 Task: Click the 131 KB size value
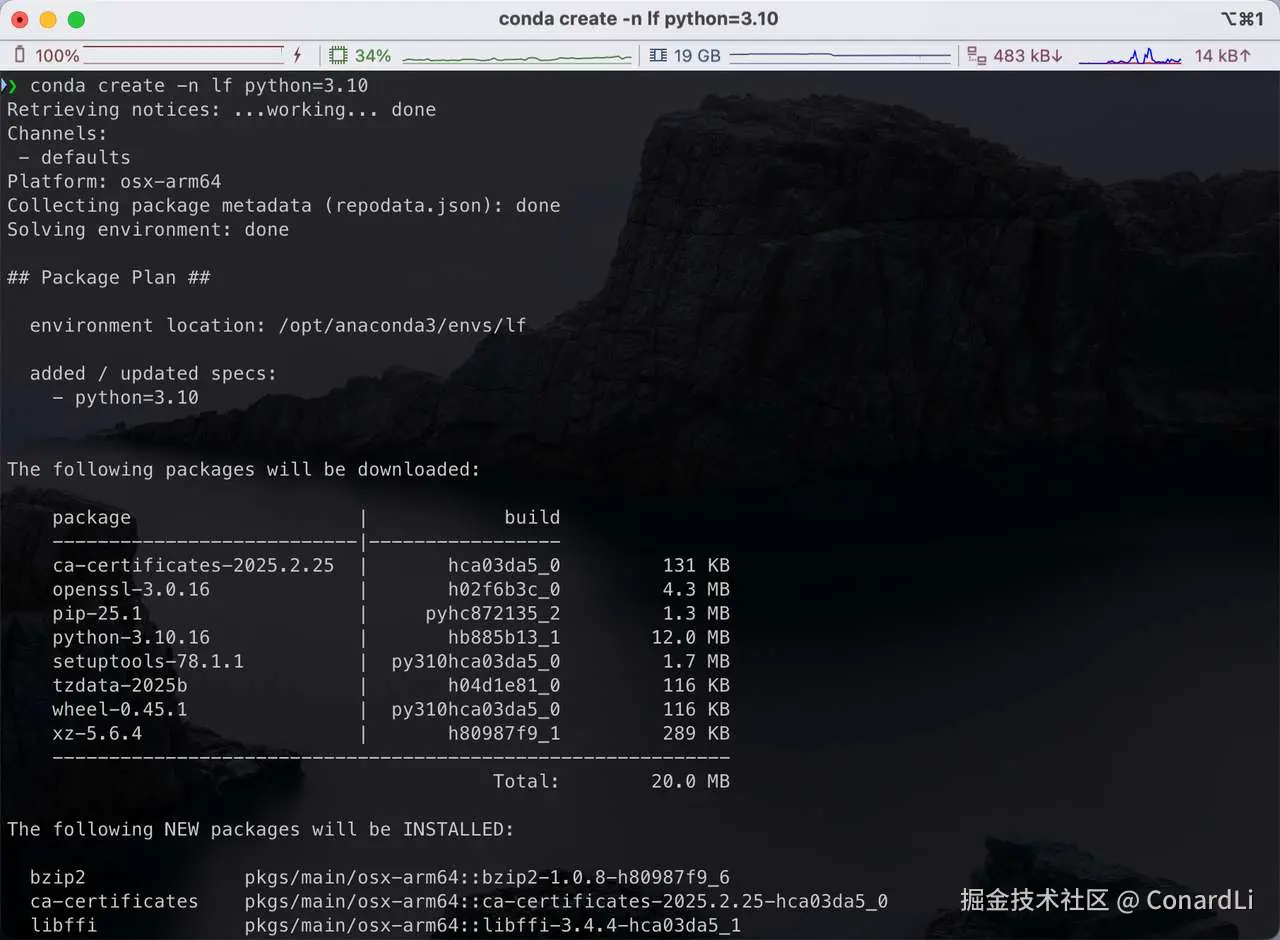click(x=696, y=566)
